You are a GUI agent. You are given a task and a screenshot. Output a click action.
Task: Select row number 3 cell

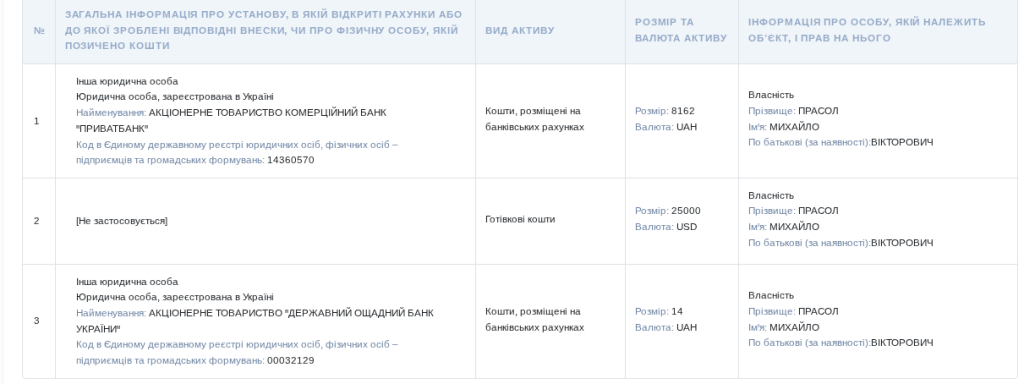[x=37, y=321]
